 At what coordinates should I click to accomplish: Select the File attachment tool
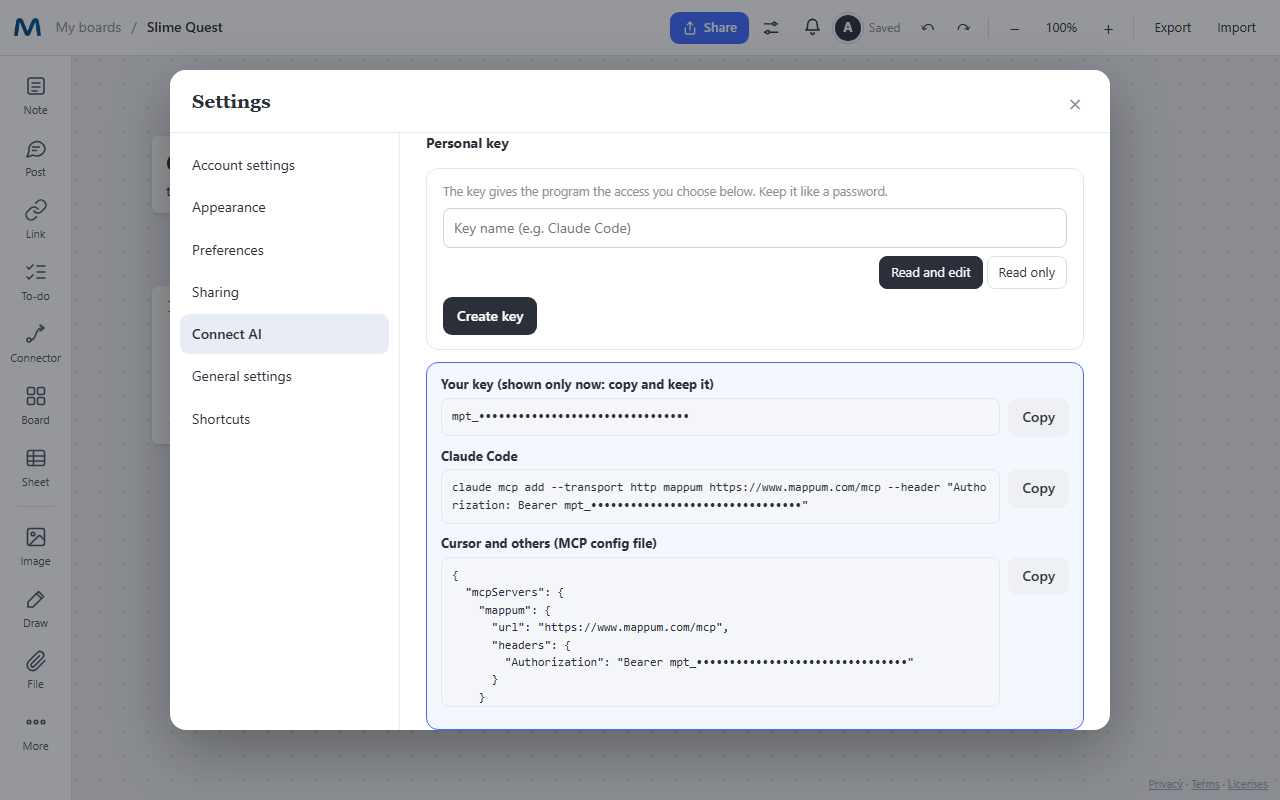(35, 671)
